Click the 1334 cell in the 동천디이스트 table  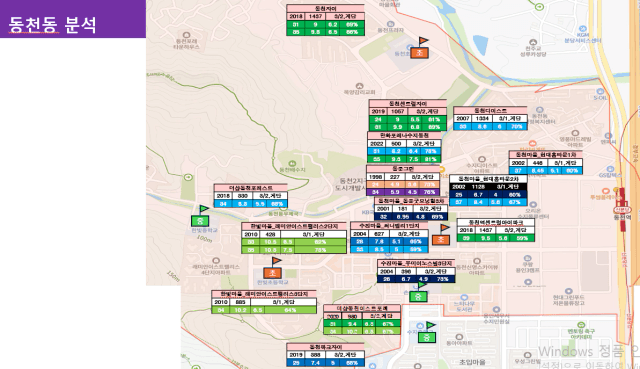click(482, 118)
